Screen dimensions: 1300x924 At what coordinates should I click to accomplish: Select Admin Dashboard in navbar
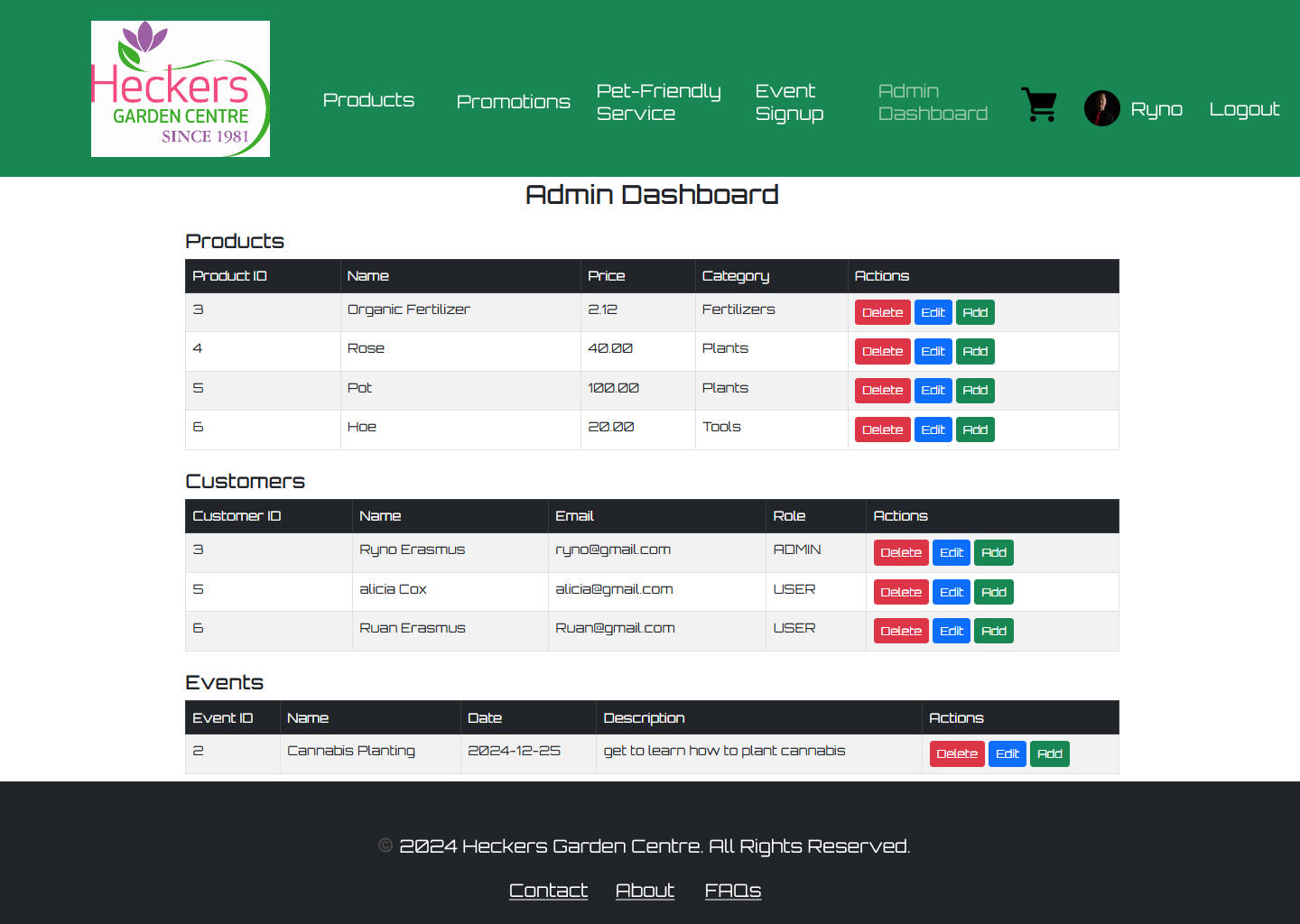pyautogui.click(x=933, y=102)
